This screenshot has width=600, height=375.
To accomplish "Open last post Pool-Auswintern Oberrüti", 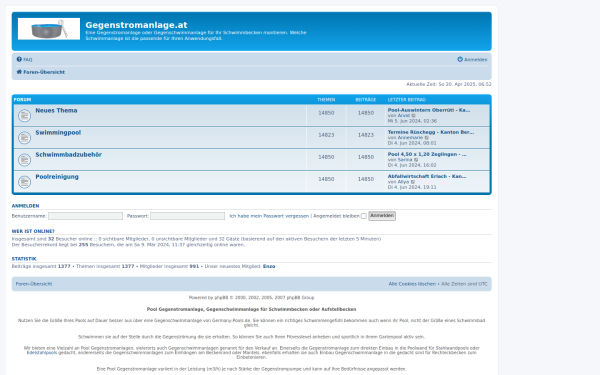I will (429, 110).
